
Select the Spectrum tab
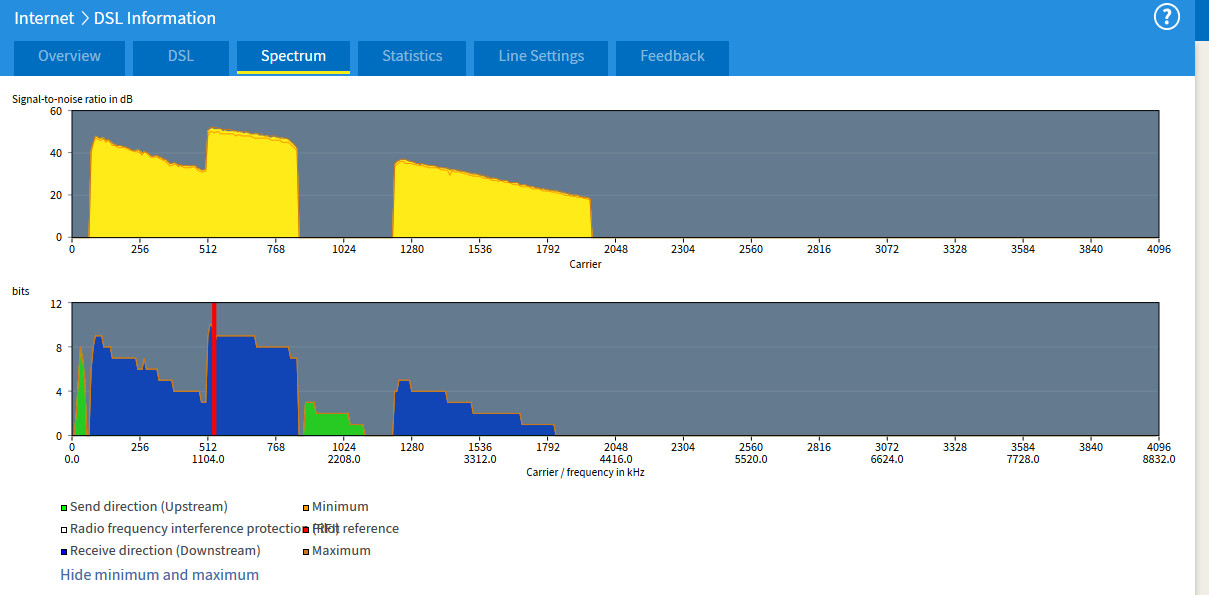coord(293,56)
